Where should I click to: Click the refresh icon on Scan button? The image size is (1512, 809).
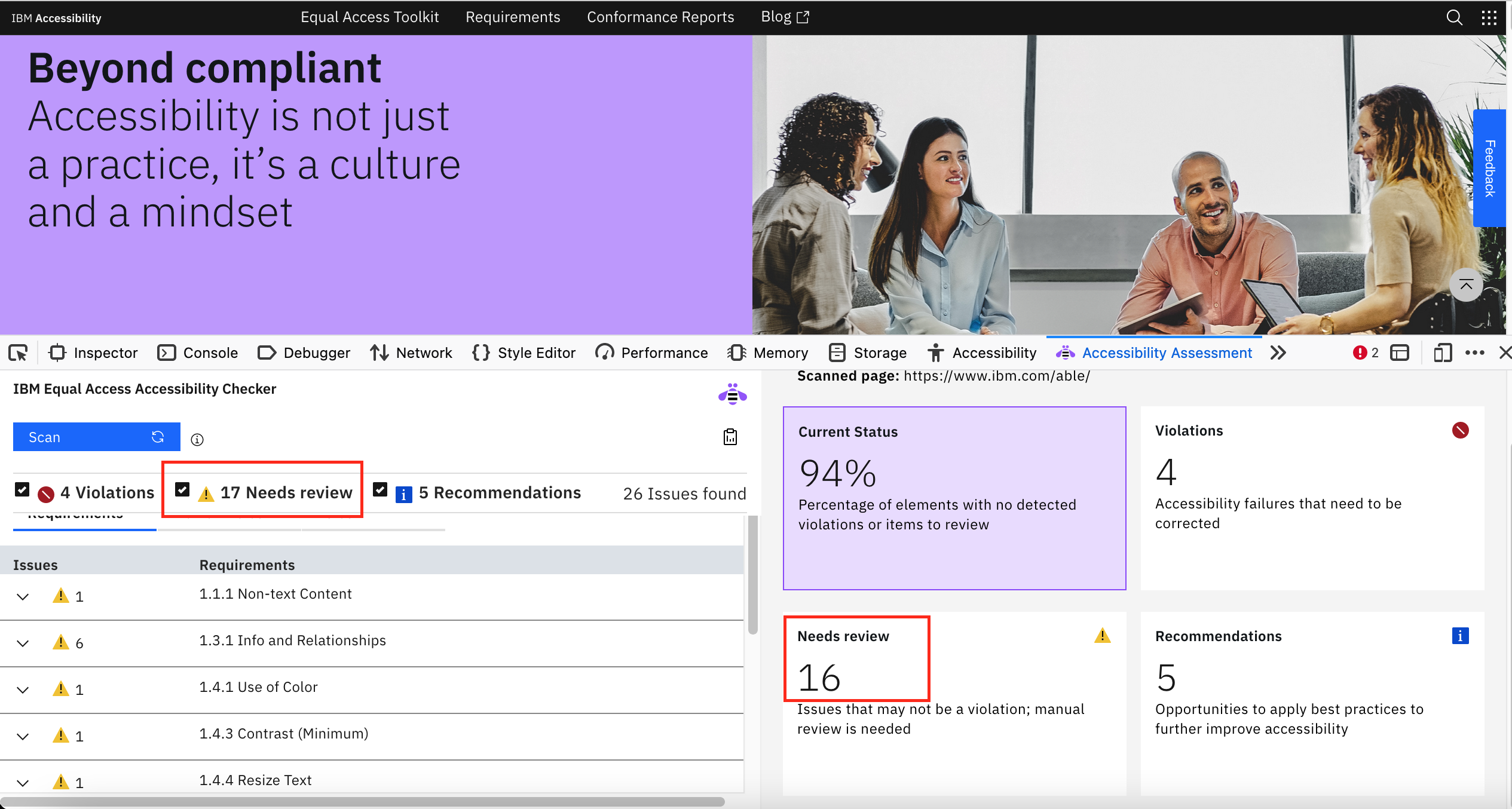(x=158, y=437)
